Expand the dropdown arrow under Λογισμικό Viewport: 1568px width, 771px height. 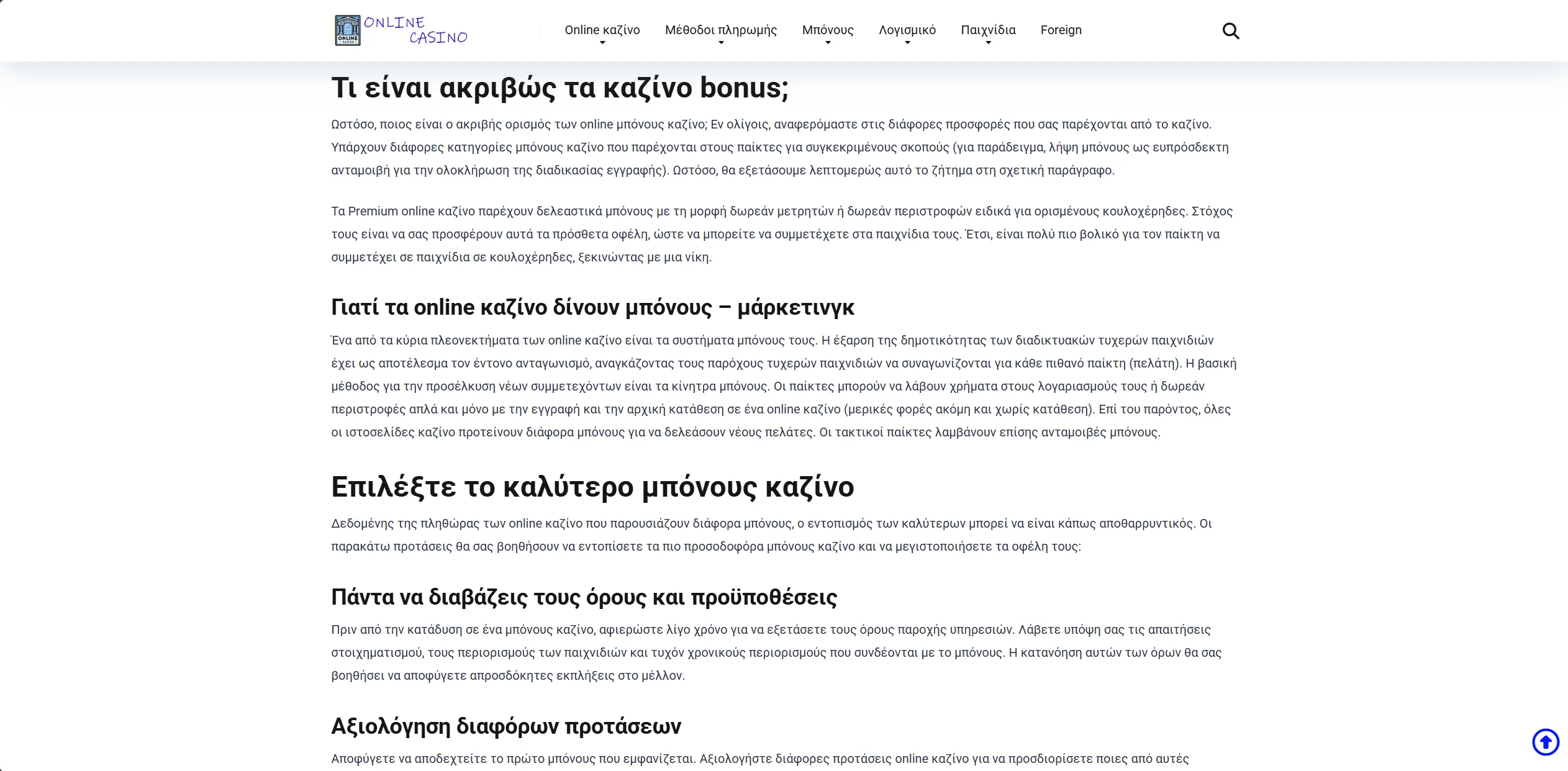907,43
